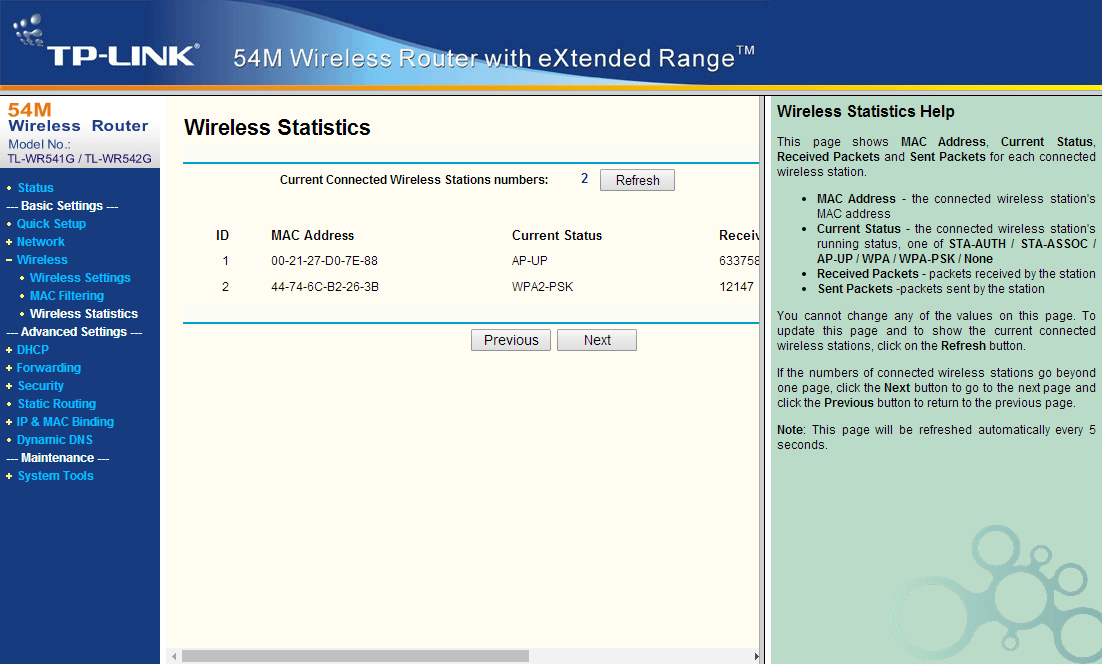Click horizontal scrollbar right arrow
This screenshot has width=1102, height=664.
pos(756,656)
